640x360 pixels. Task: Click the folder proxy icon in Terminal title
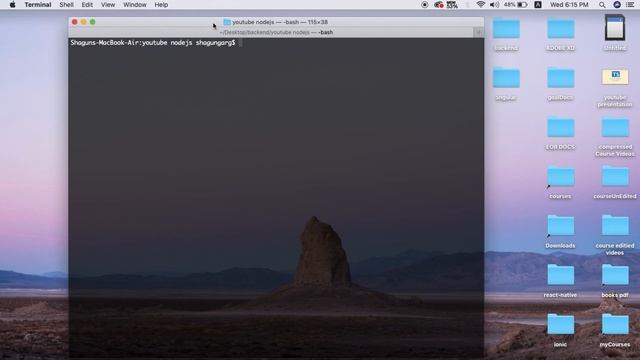click(x=227, y=22)
